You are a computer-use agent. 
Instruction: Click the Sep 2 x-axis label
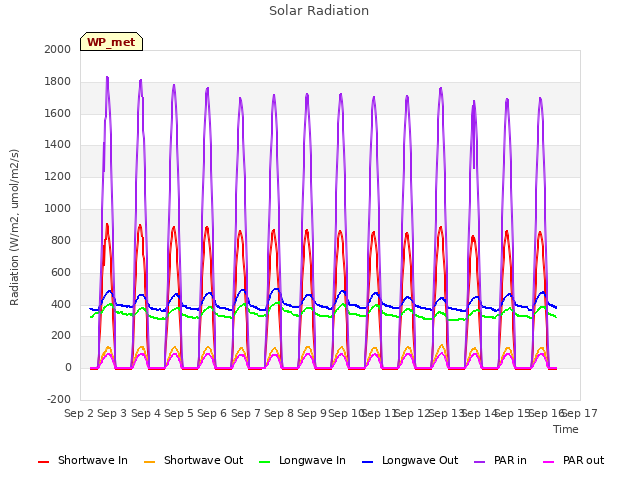tap(79, 413)
